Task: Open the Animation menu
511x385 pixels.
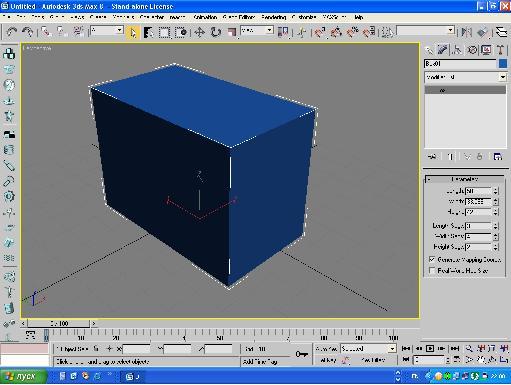Action: (x=205, y=17)
